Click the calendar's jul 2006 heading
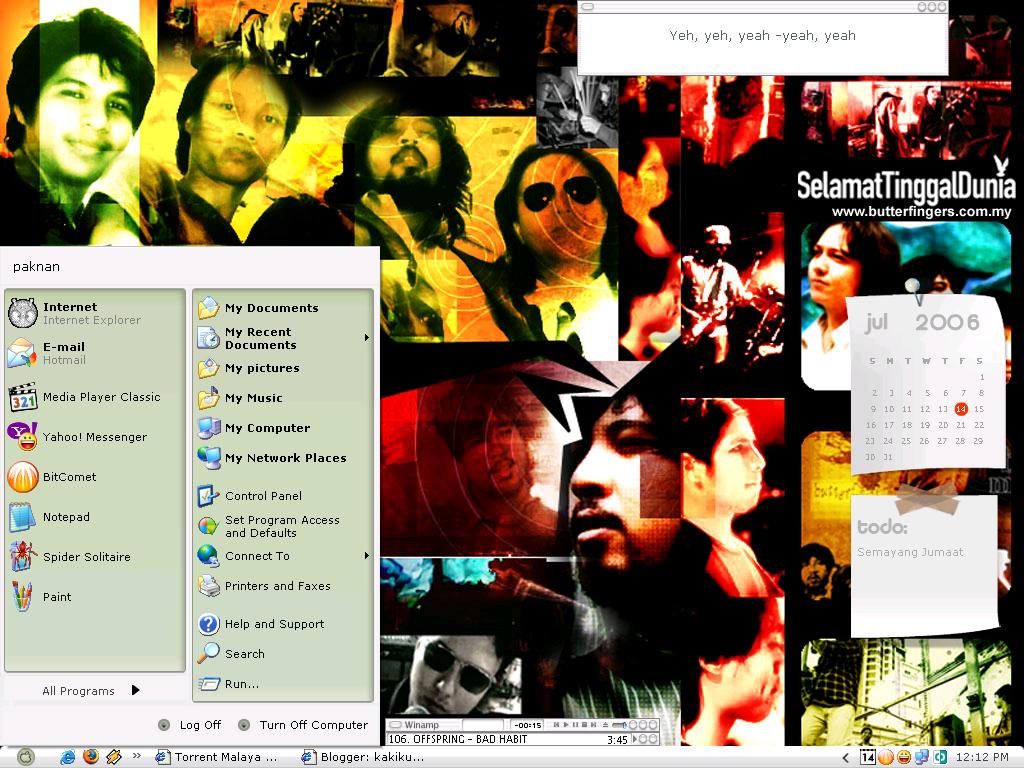 pyautogui.click(x=922, y=322)
